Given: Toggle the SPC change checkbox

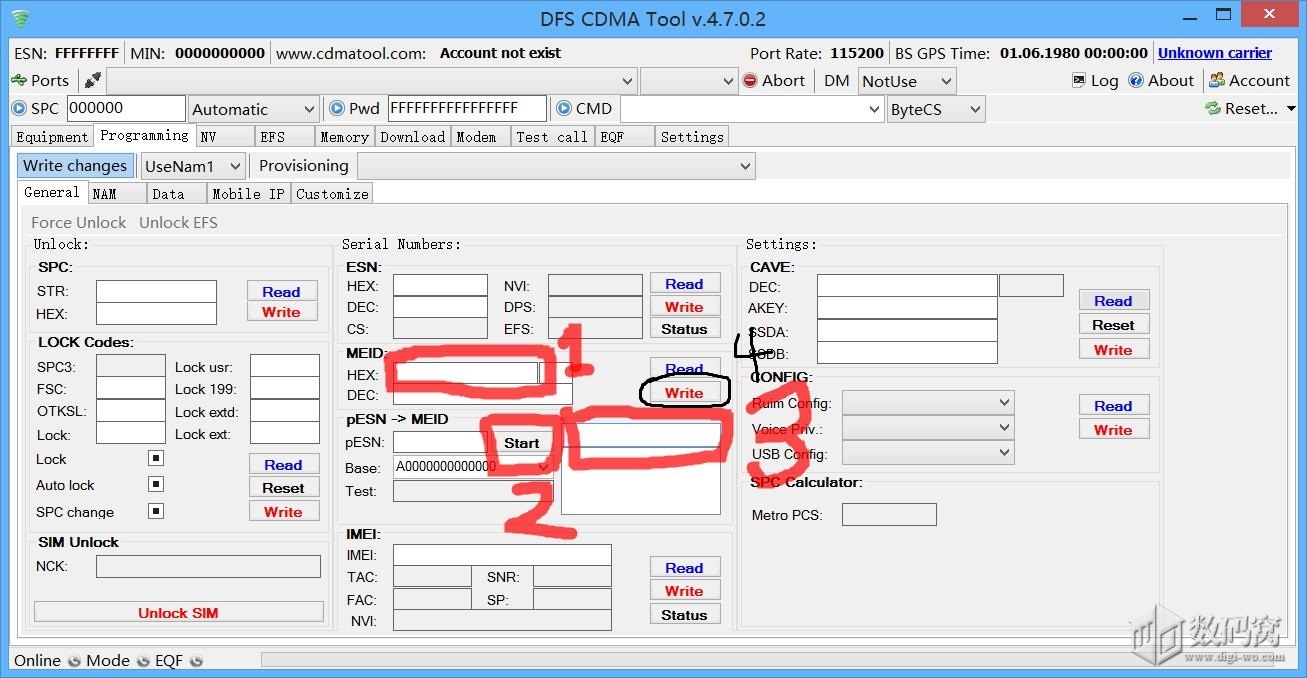Looking at the screenshot, I should 155,511.
